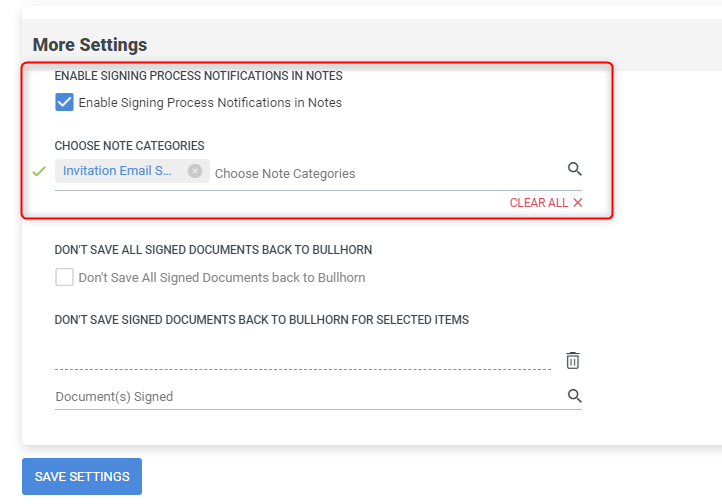Clear all selected note categories
This screenshot has width=722, height=504.
539,203
